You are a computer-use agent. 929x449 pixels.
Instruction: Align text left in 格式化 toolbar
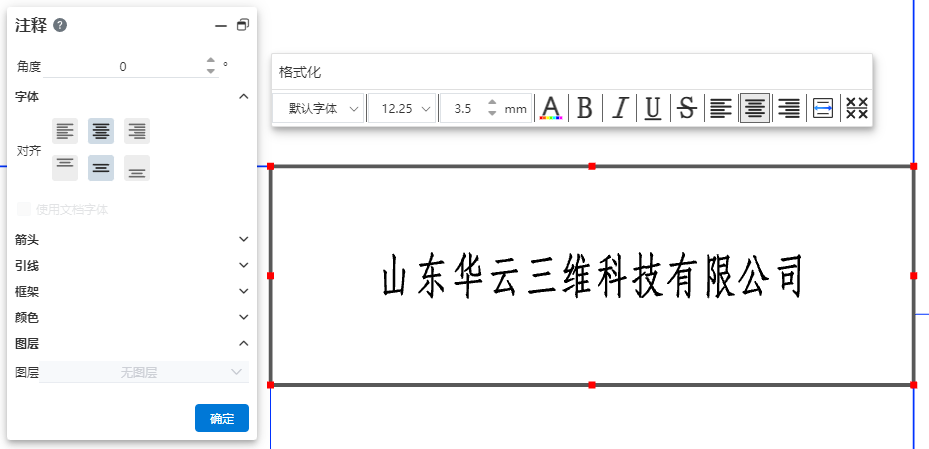click(x=721, y=108)
